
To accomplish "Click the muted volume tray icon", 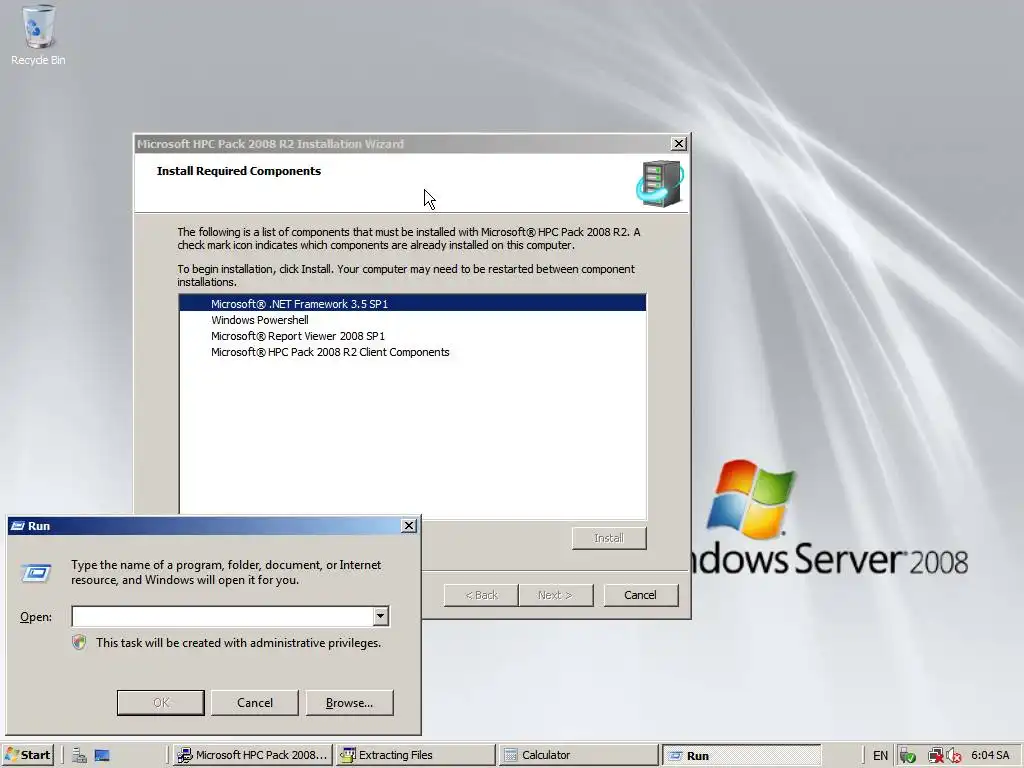I will (953, 756).
